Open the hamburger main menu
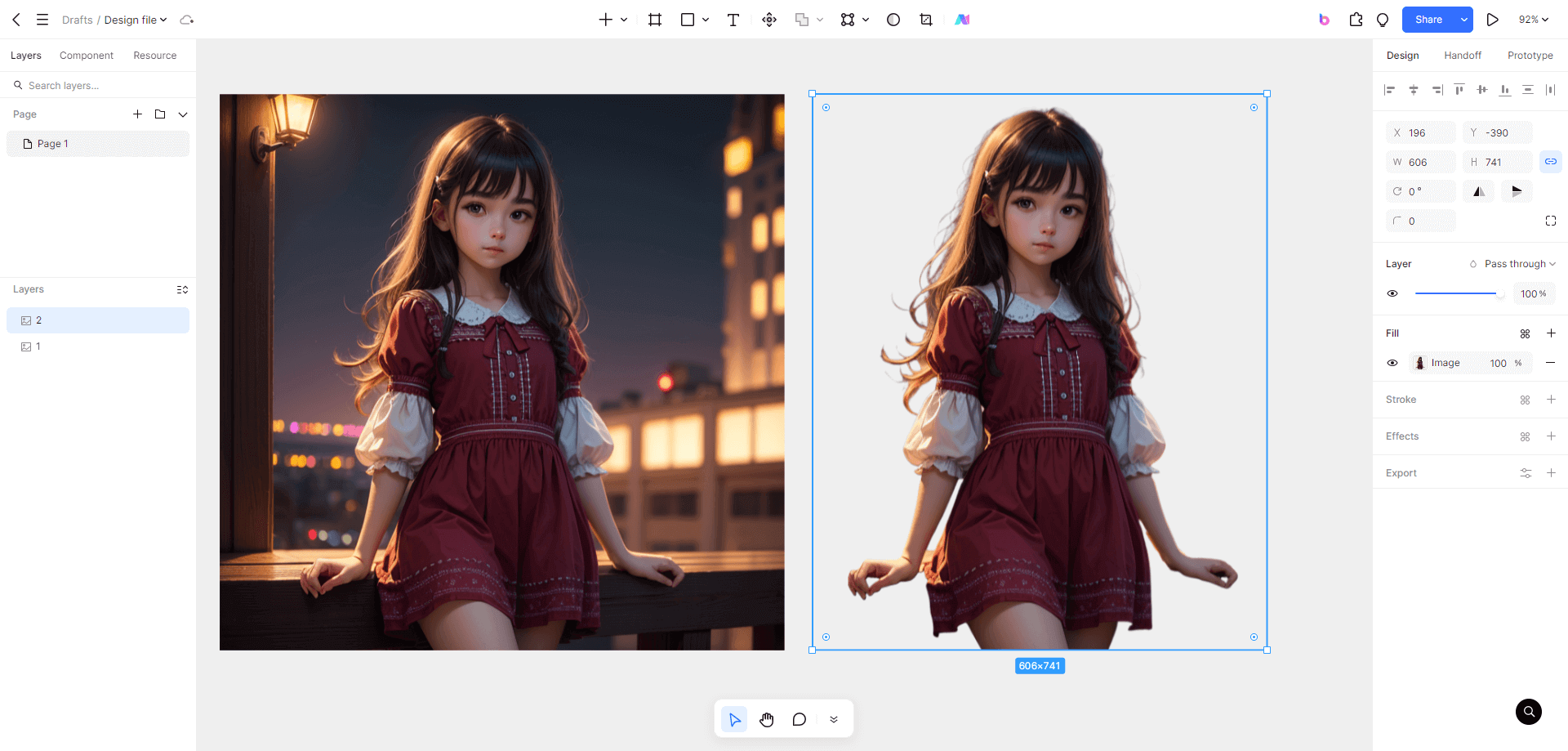The image size is (1568, 751). click(x=42, y=20)
